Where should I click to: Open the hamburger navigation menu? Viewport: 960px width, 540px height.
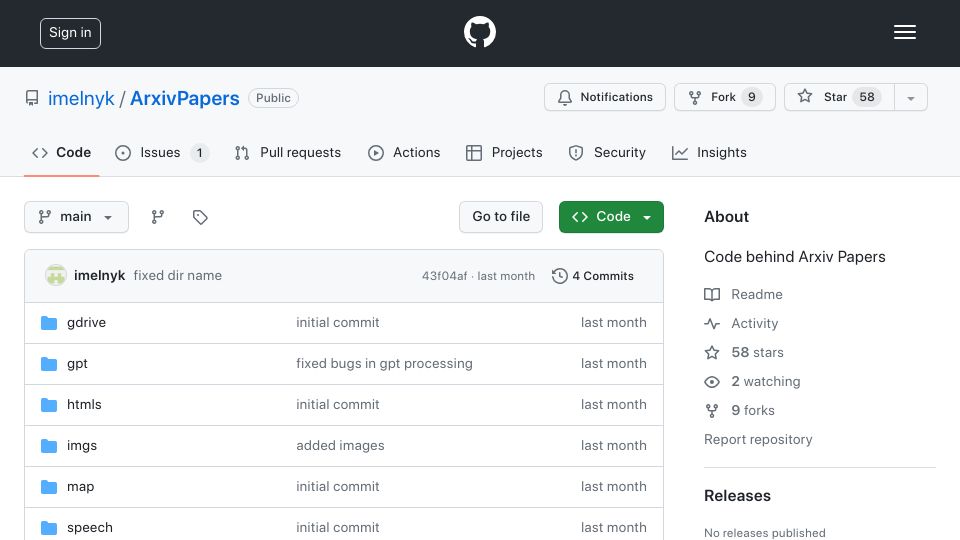click(904, 32)
